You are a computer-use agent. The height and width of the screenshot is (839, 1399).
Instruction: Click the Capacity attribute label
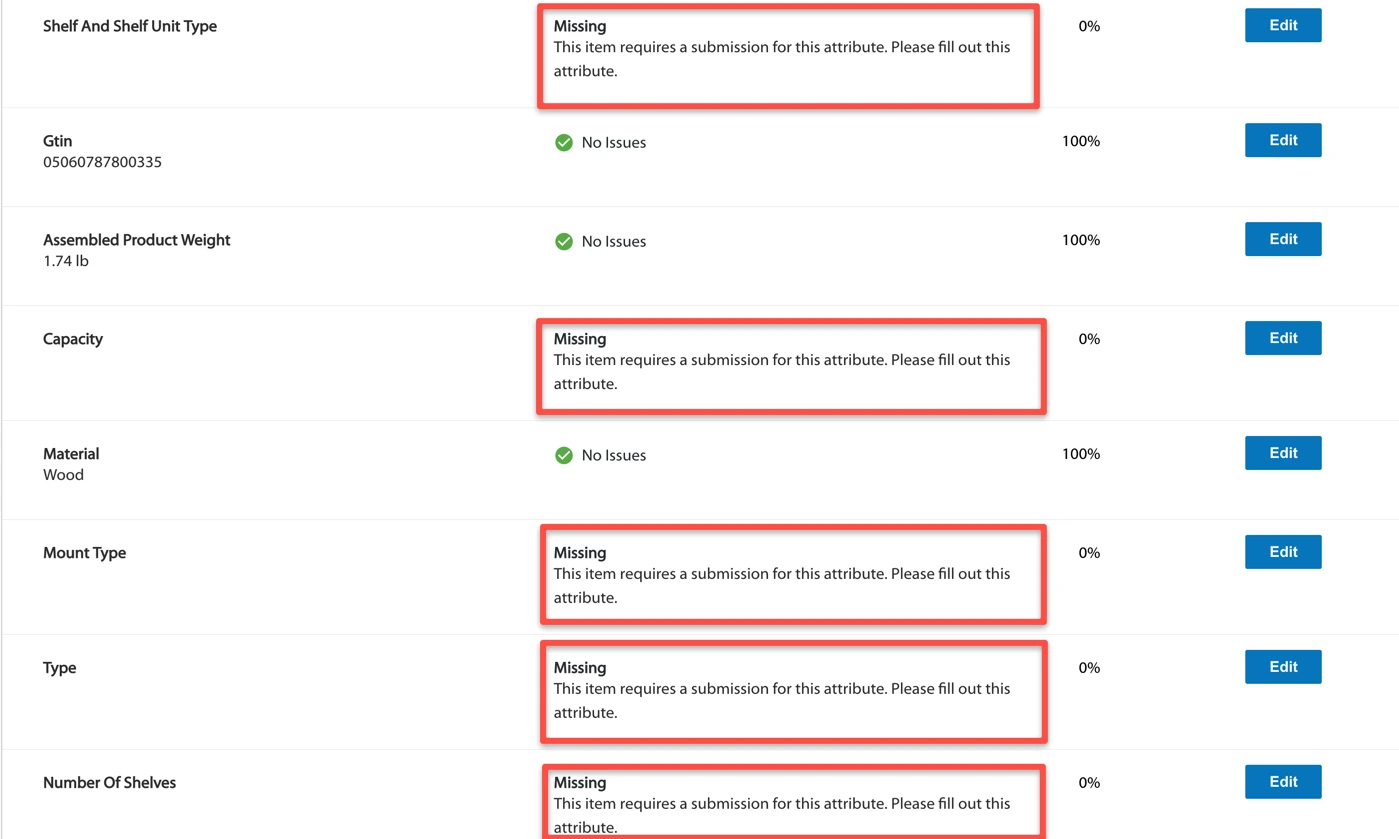click(73, 339)
